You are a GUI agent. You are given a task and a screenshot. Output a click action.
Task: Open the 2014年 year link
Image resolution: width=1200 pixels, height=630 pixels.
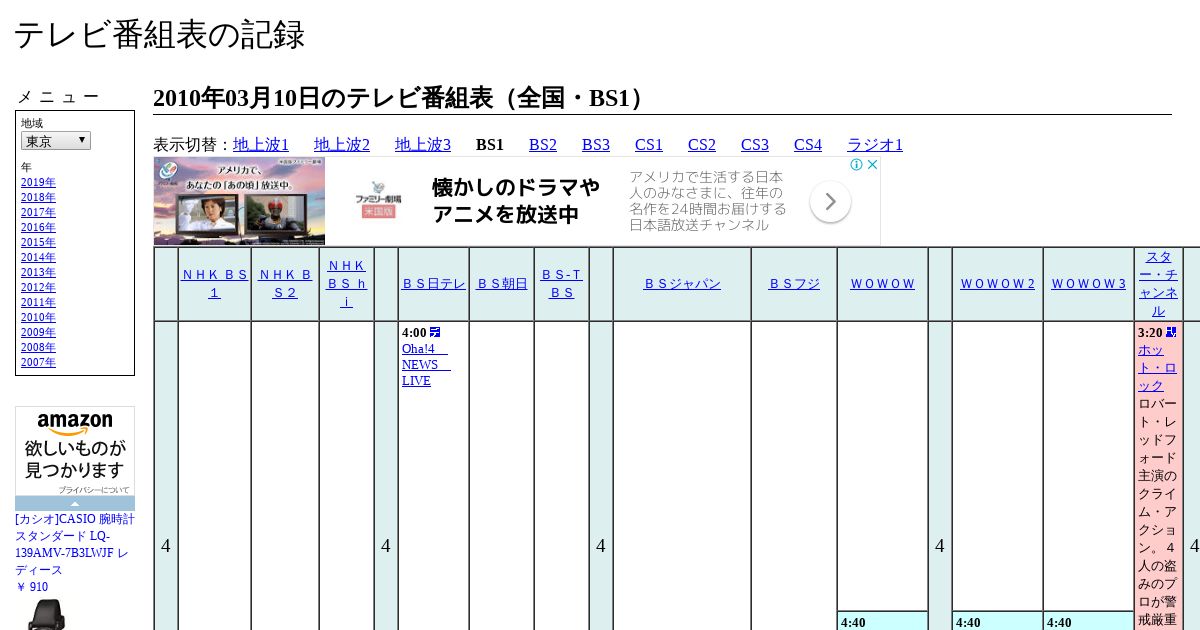click(38, 257)
